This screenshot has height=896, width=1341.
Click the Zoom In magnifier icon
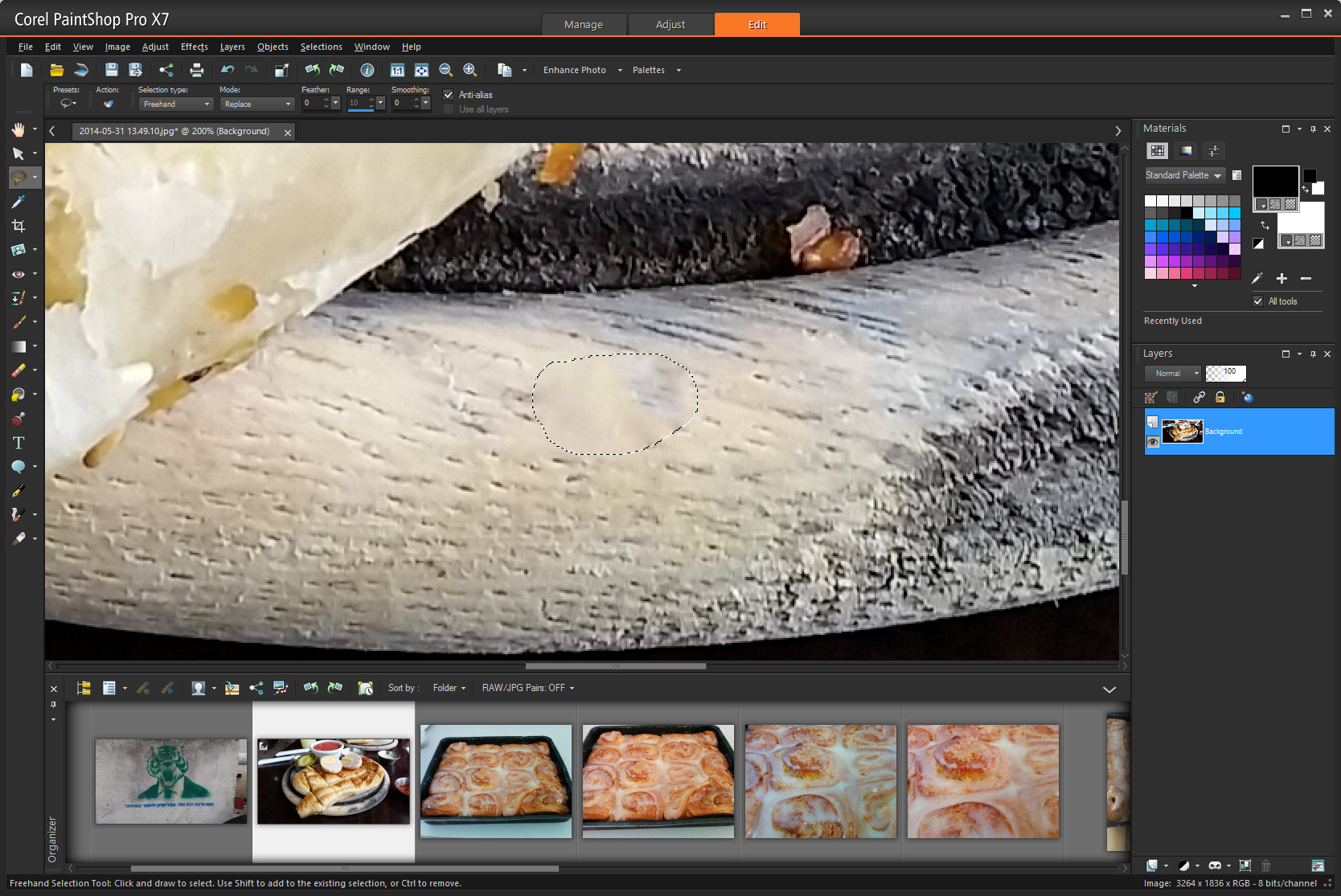tap(470, 70)
